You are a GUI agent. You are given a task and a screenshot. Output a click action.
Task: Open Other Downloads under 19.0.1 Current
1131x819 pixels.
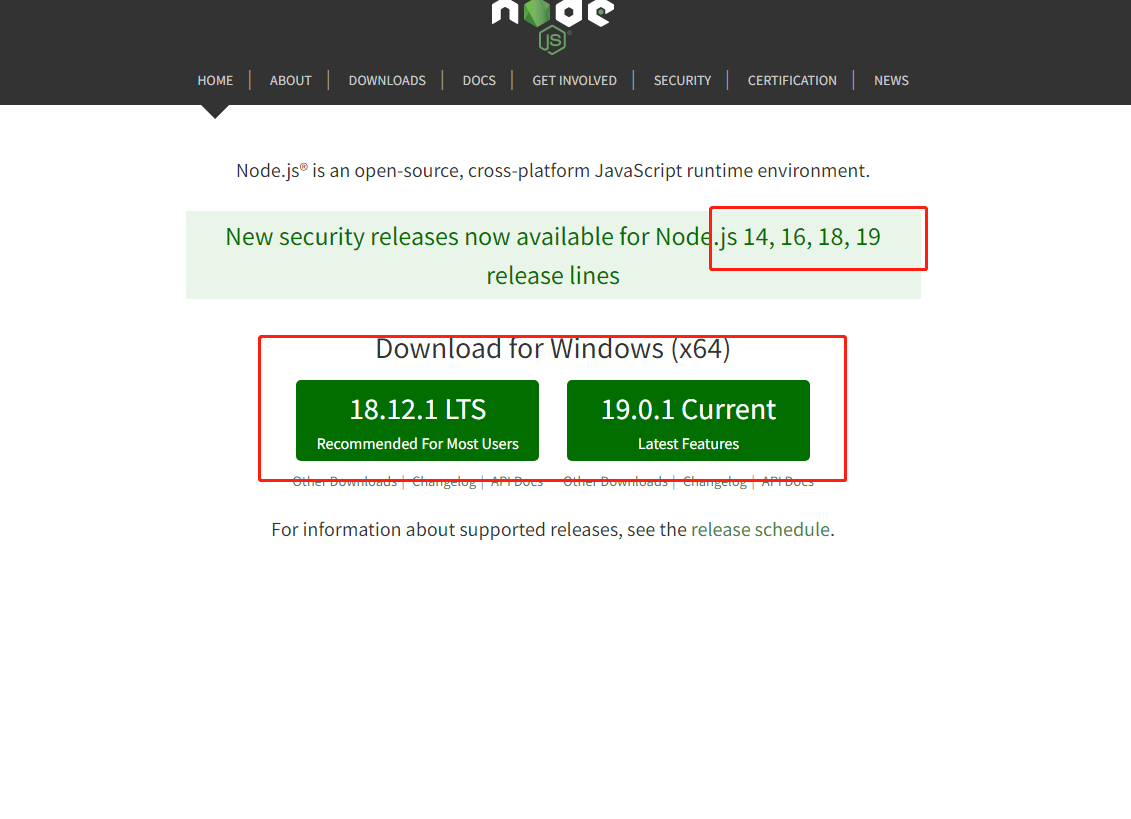[x=615, y=481]
